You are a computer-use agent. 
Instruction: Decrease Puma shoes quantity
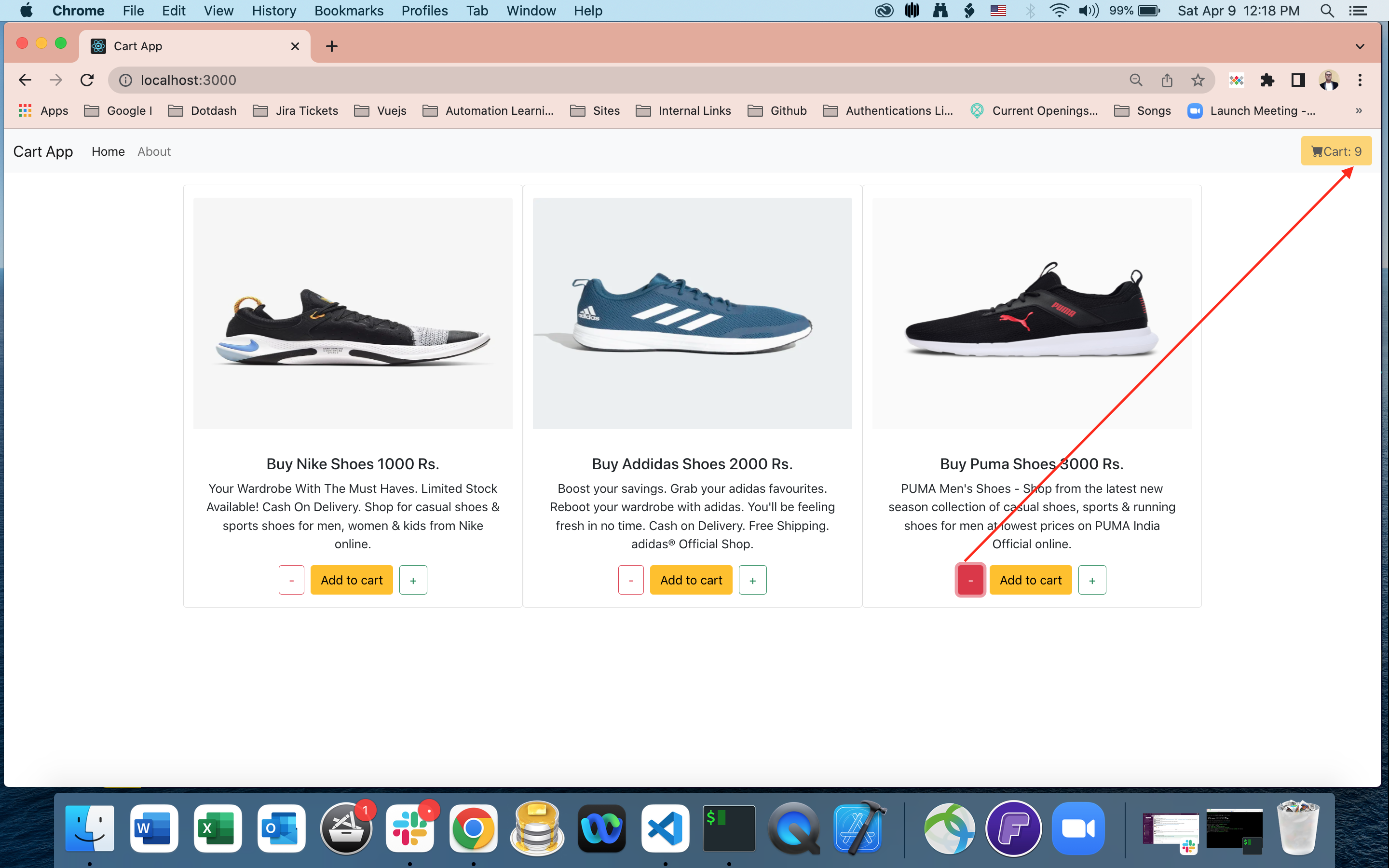tap(970, 580)
